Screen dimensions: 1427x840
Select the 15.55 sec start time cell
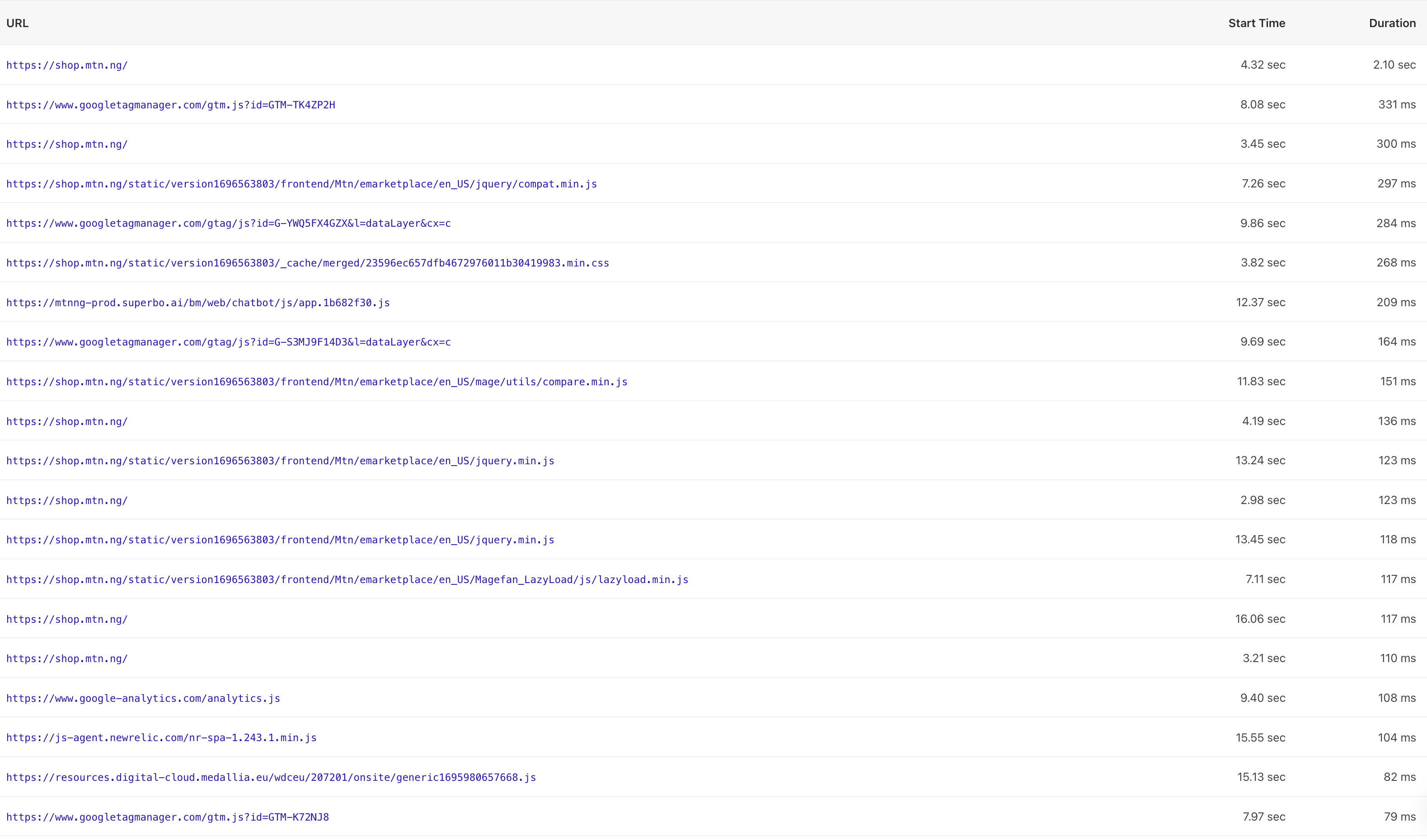click(x=1261, y=737)
